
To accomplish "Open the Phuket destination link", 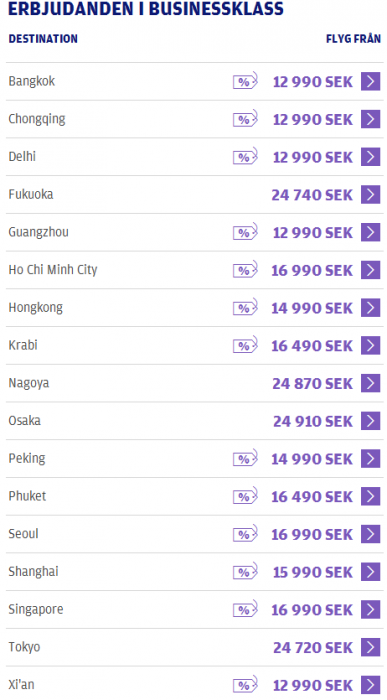I will point(27,496).
